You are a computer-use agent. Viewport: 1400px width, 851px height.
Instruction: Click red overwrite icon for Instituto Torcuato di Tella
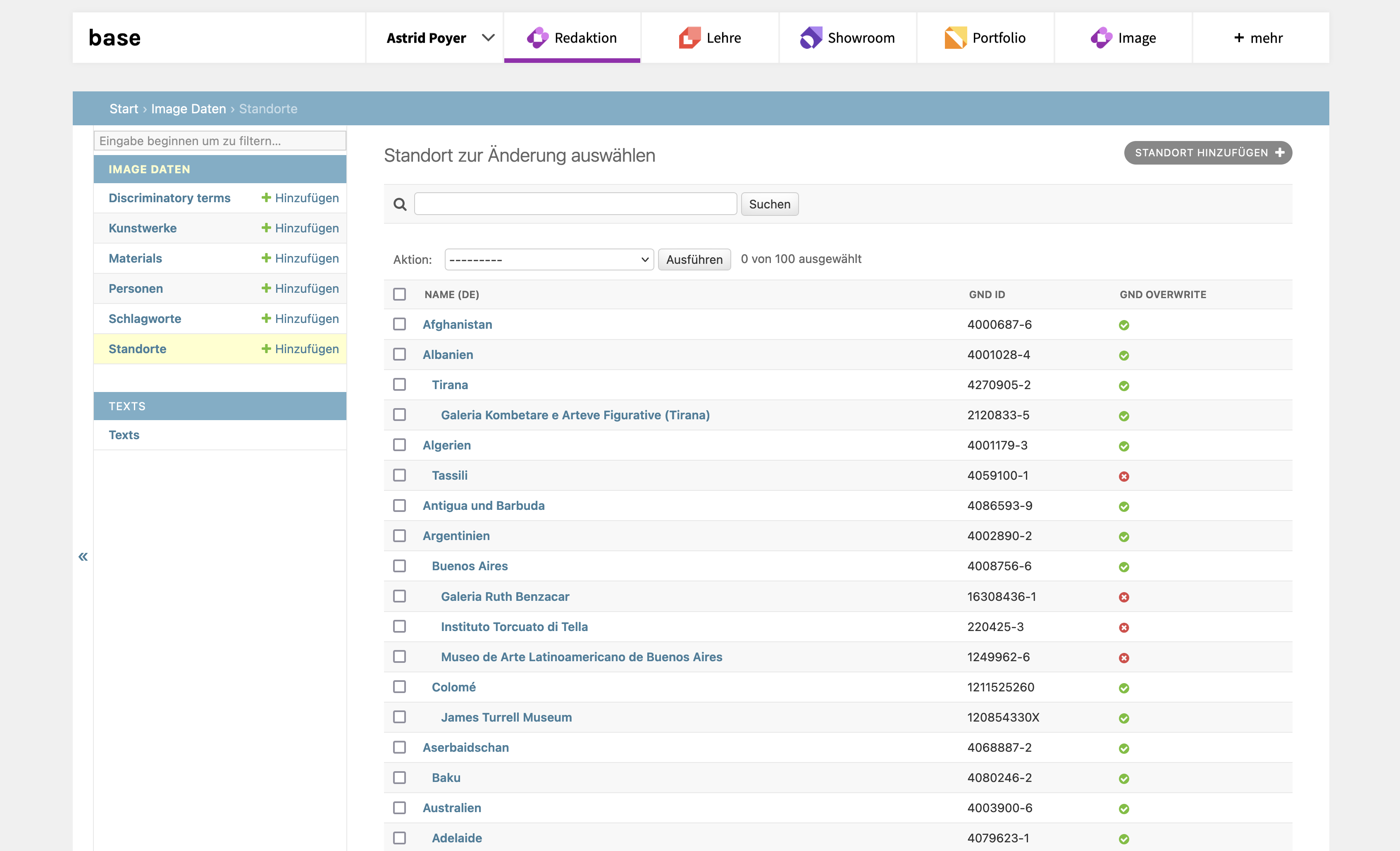click(x=1124, y=628)
